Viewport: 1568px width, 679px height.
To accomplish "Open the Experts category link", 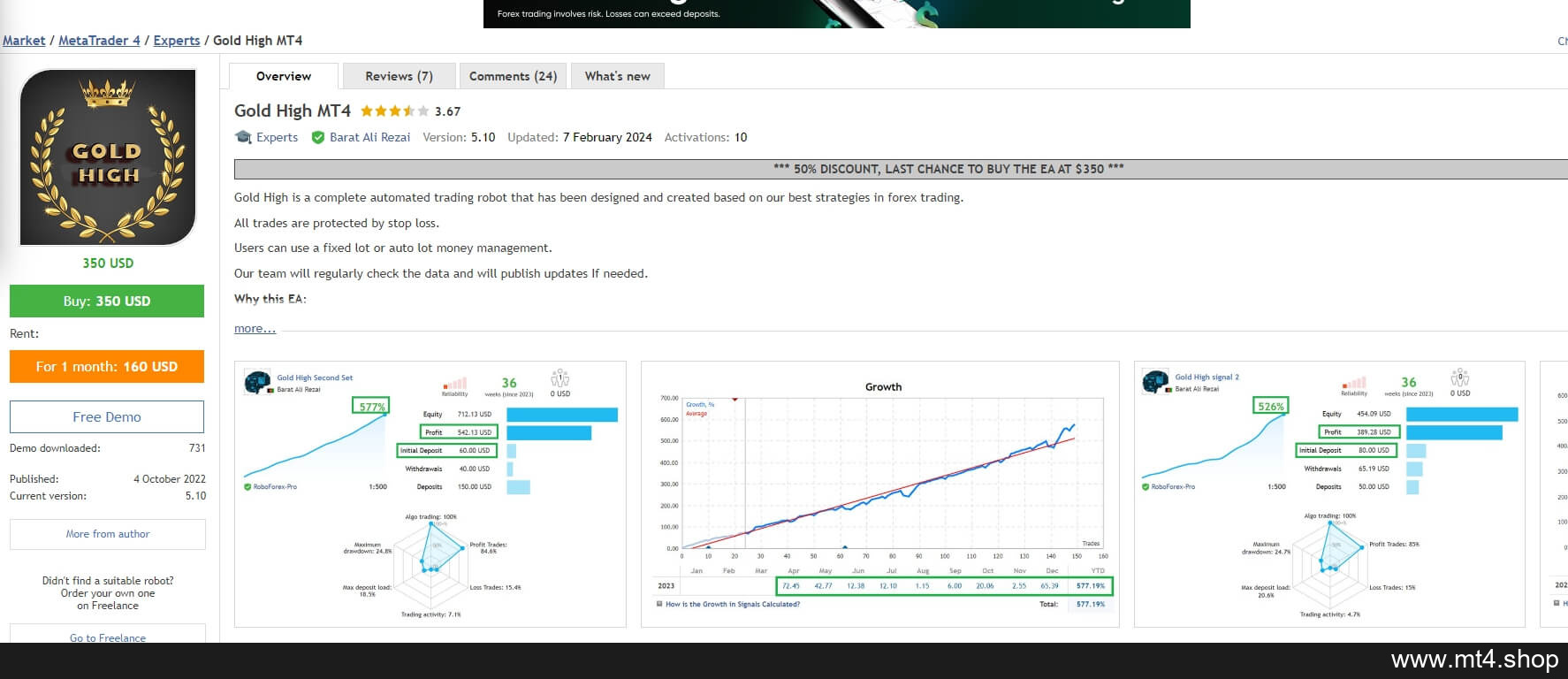I will point(277,137).
